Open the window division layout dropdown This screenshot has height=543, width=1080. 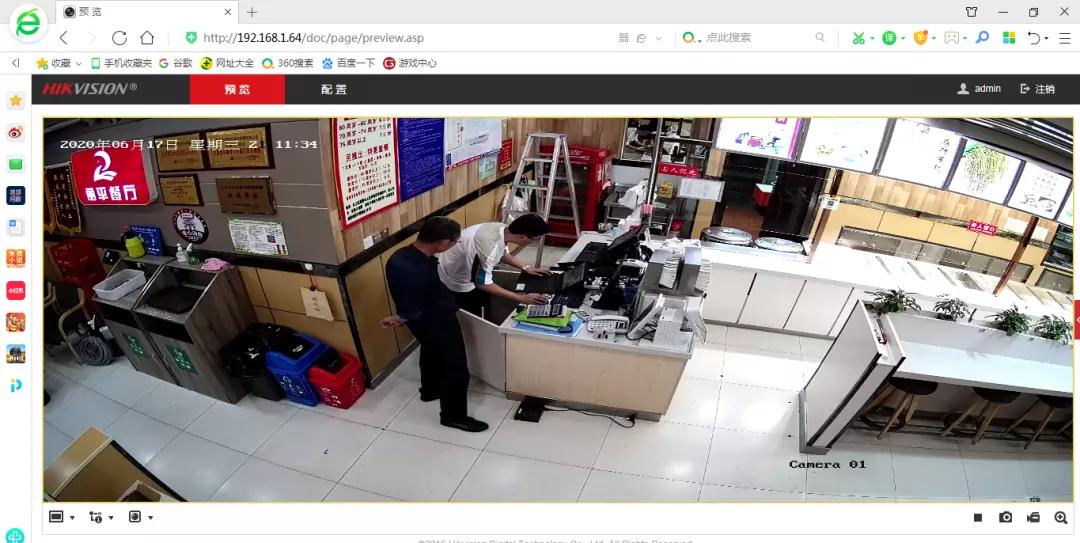tap(62, 517)
